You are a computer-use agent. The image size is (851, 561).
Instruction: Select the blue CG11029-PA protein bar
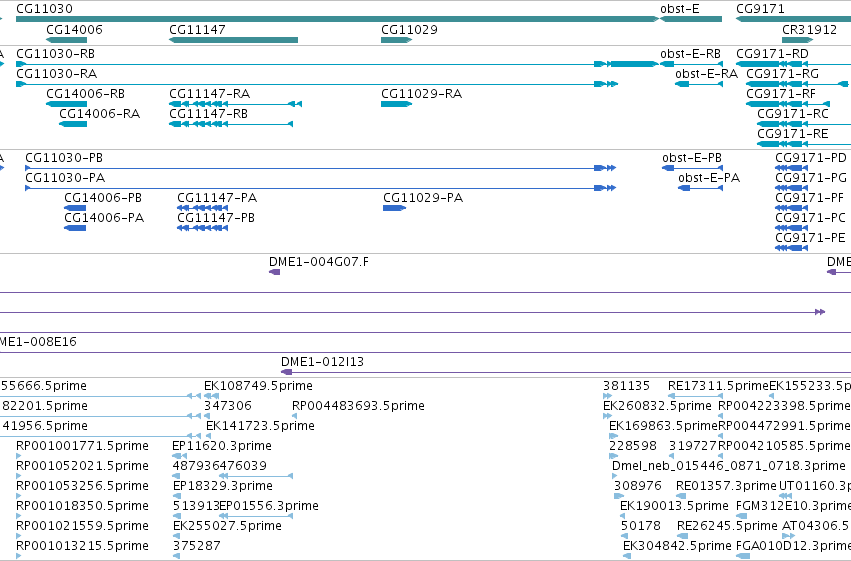pyautogui.click(x=395, y=208)
